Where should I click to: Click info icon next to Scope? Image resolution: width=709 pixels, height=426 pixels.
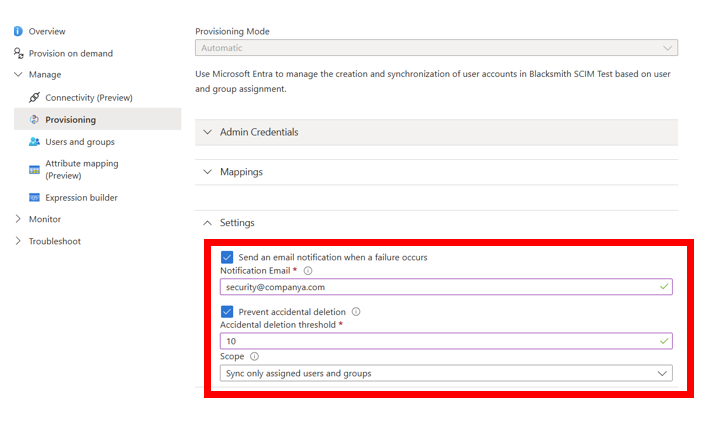(255, 356)
